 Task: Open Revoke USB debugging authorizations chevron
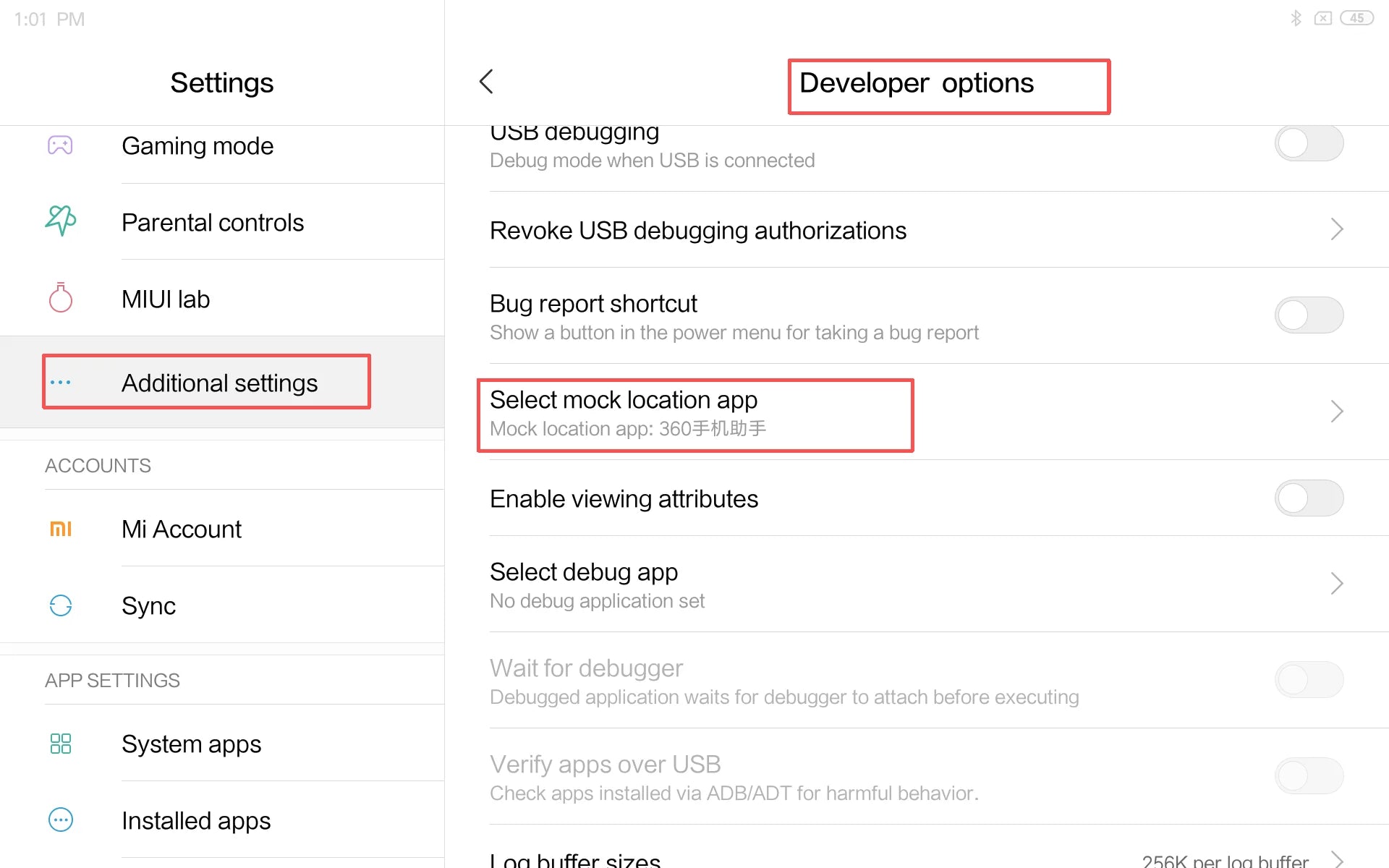[x=1337, y=229]
